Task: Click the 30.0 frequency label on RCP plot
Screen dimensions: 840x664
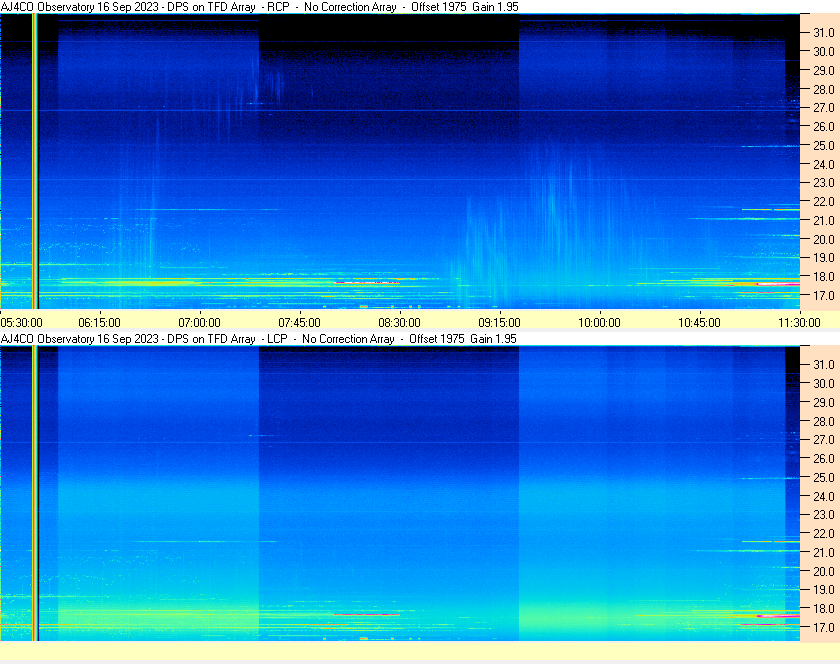Action: pyautogui.click(x=824, y=51)
